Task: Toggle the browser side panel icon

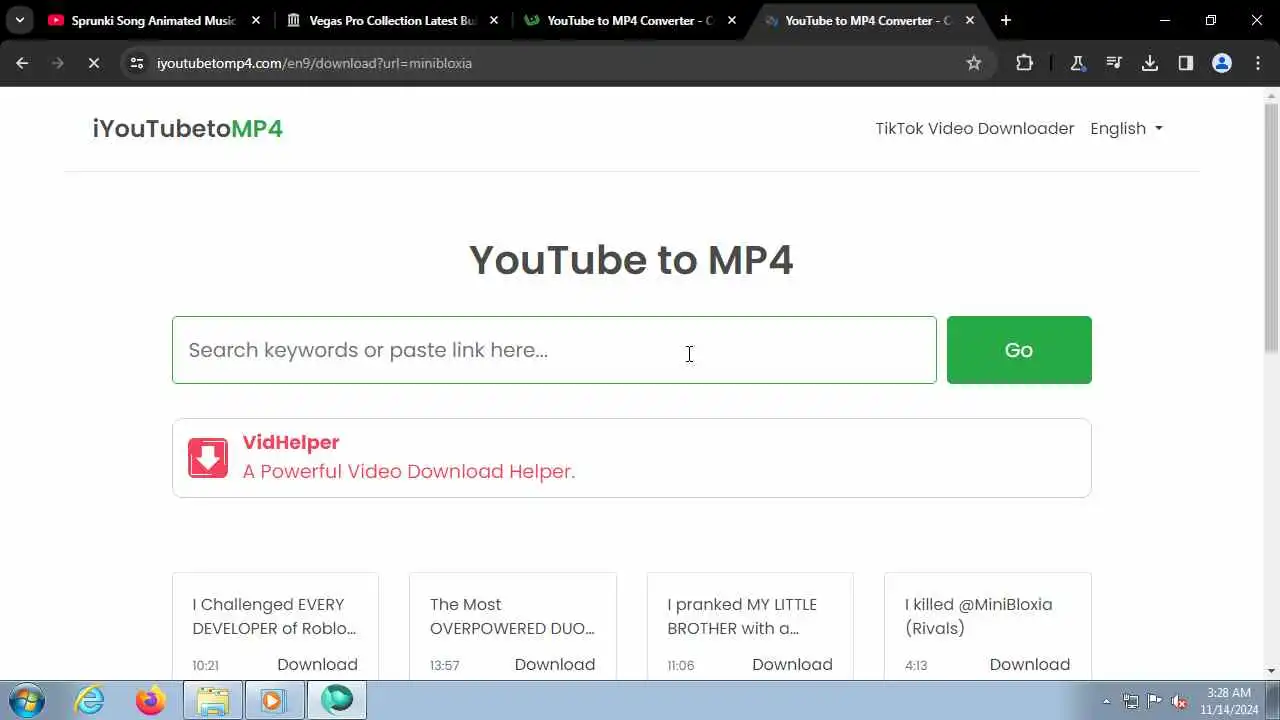Action: [x=1186, y=63]
